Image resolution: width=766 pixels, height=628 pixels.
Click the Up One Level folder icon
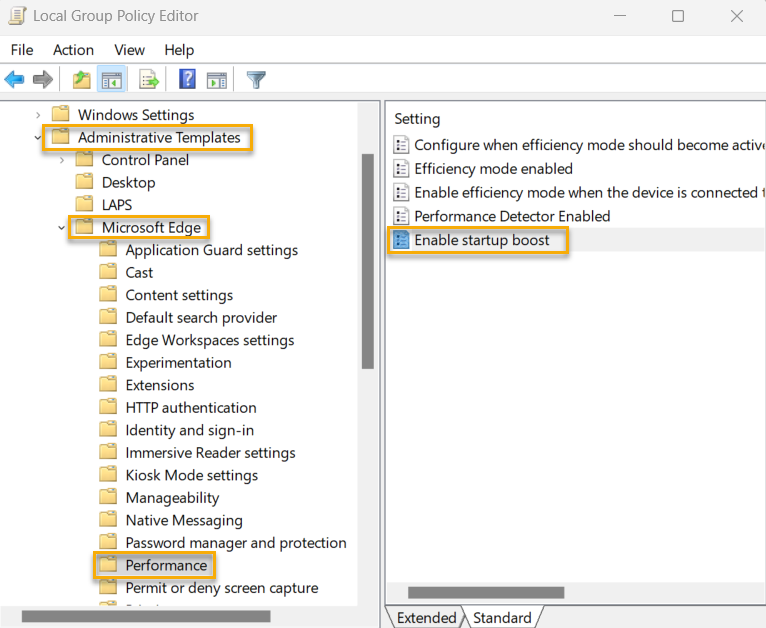pos(82,79)
